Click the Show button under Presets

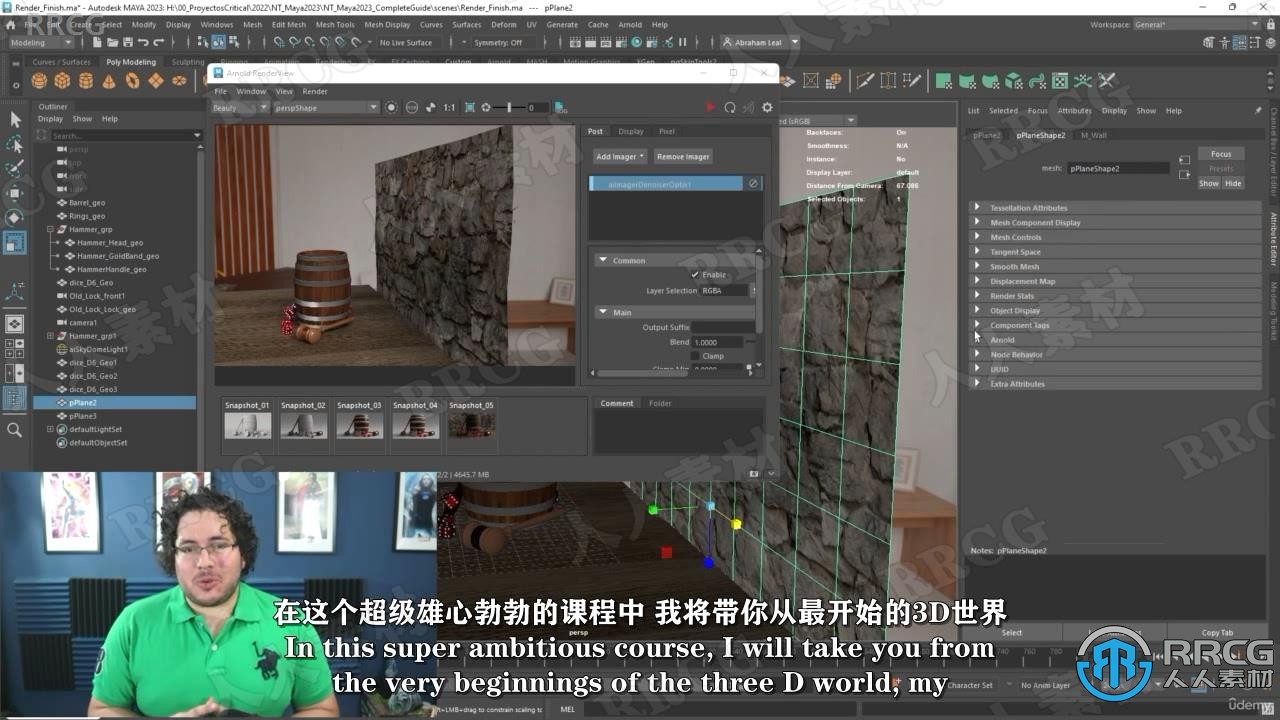pyautogui.click(x=1209, y=183)
